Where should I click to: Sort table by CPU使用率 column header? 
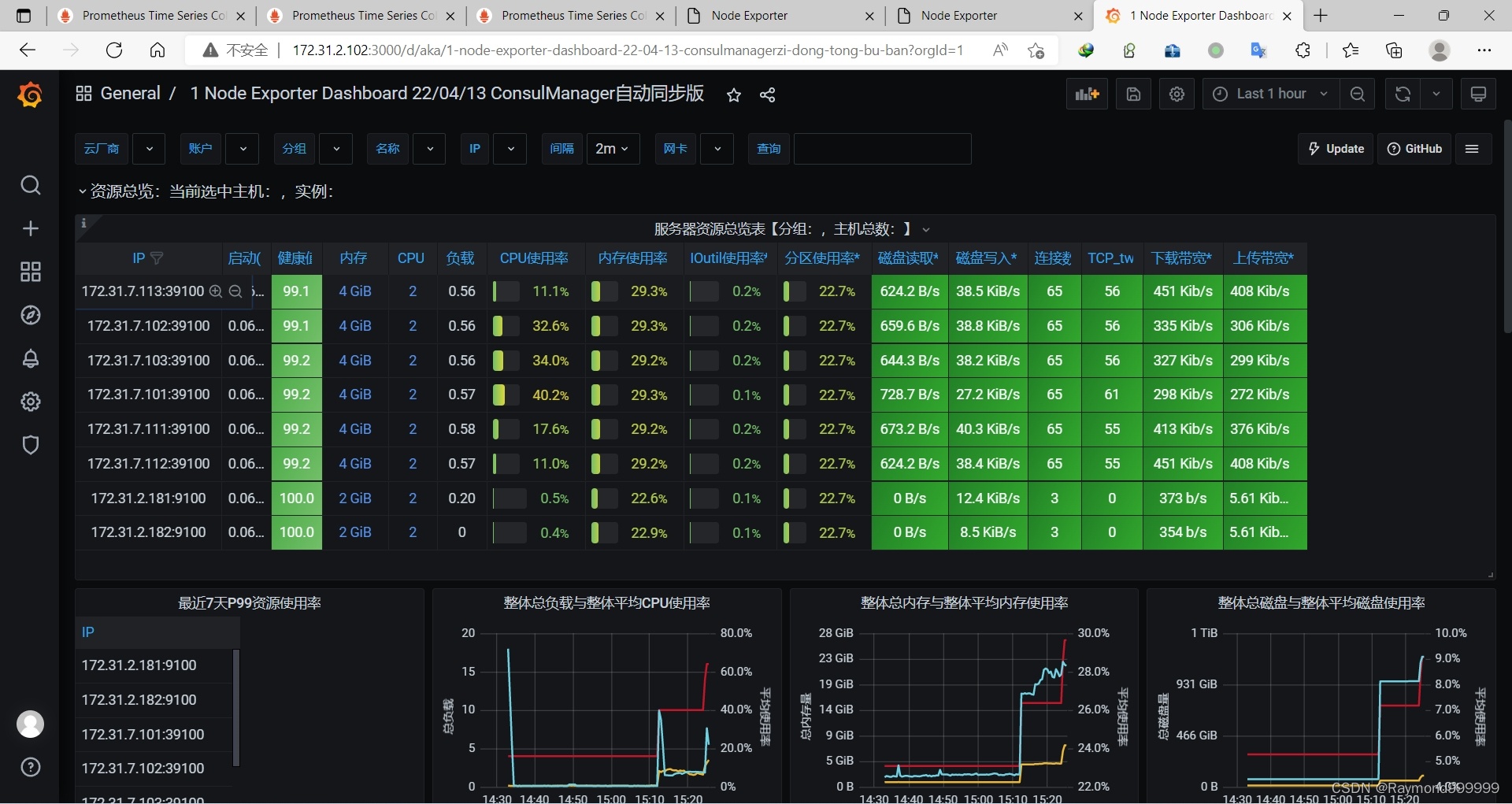[x=534, y=258]
